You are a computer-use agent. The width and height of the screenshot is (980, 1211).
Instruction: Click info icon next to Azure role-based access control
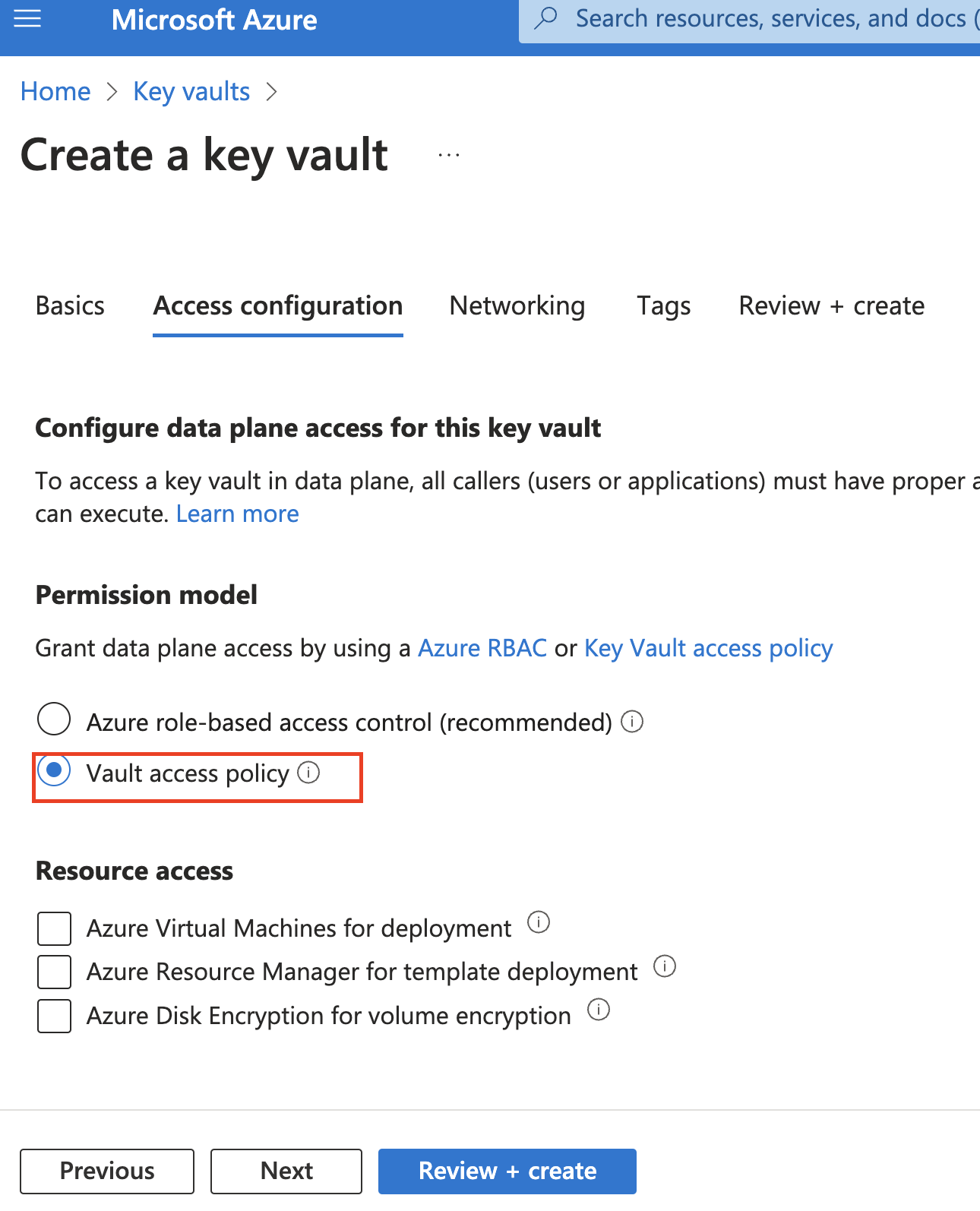[x=632, y=721]
